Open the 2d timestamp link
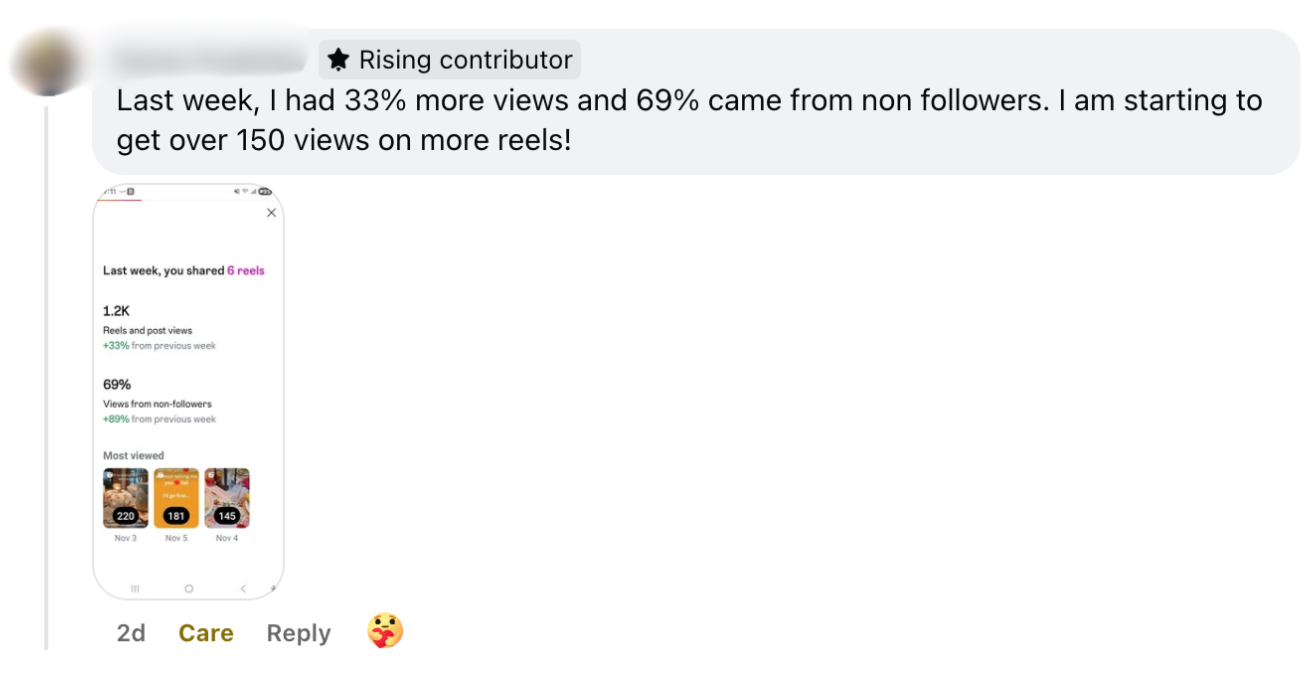This screenshot has height=682, width=1316. 131,633
